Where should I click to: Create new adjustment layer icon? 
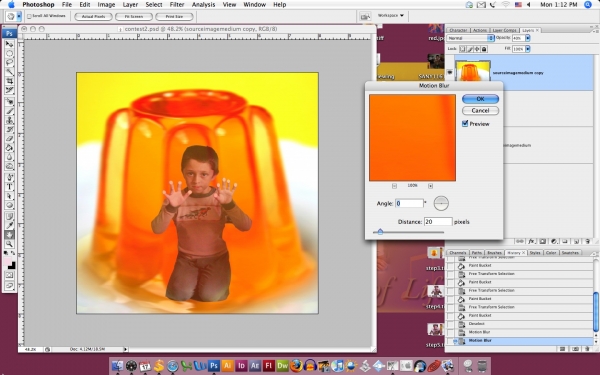554,241
